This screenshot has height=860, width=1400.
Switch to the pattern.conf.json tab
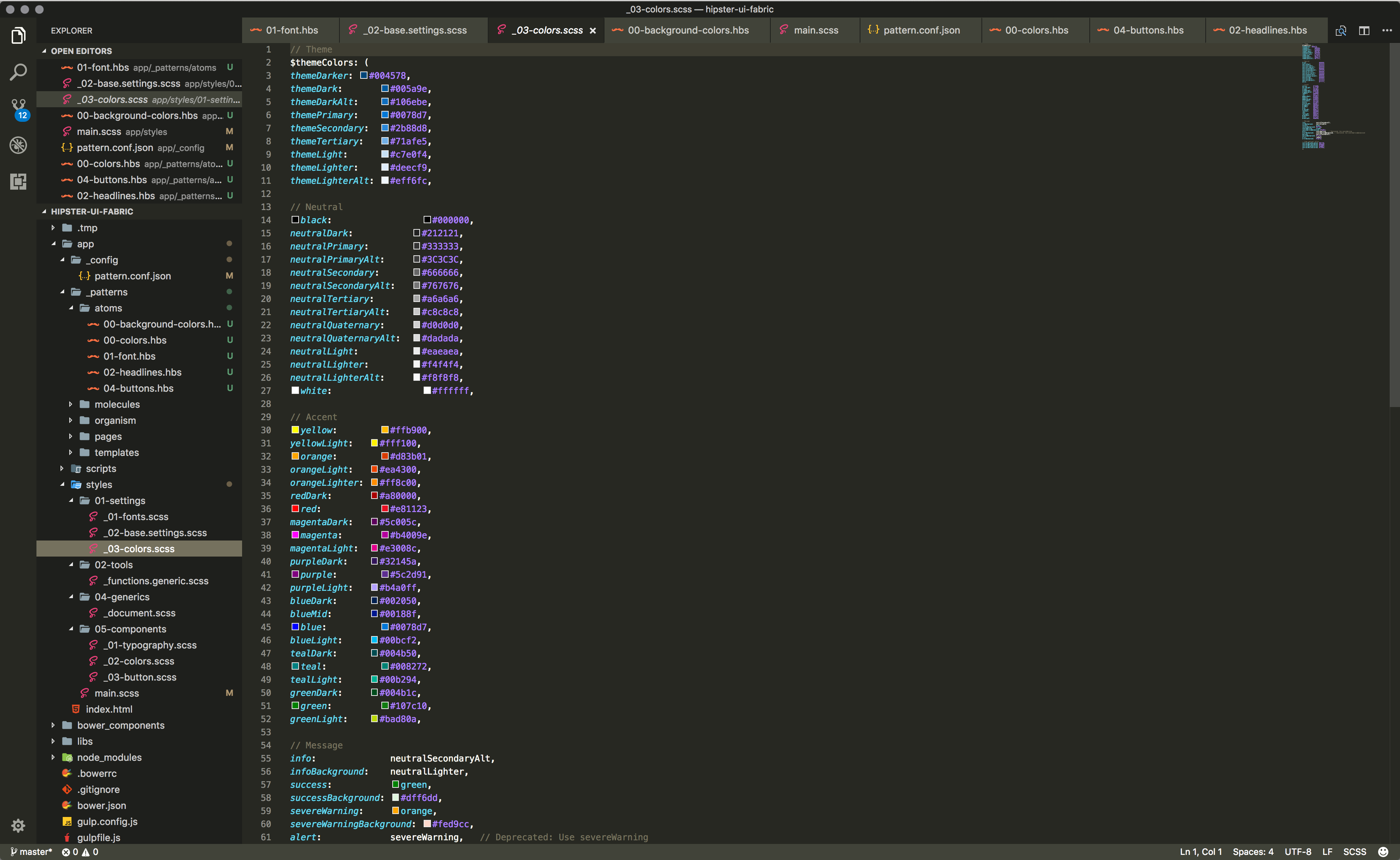[921, 31]
